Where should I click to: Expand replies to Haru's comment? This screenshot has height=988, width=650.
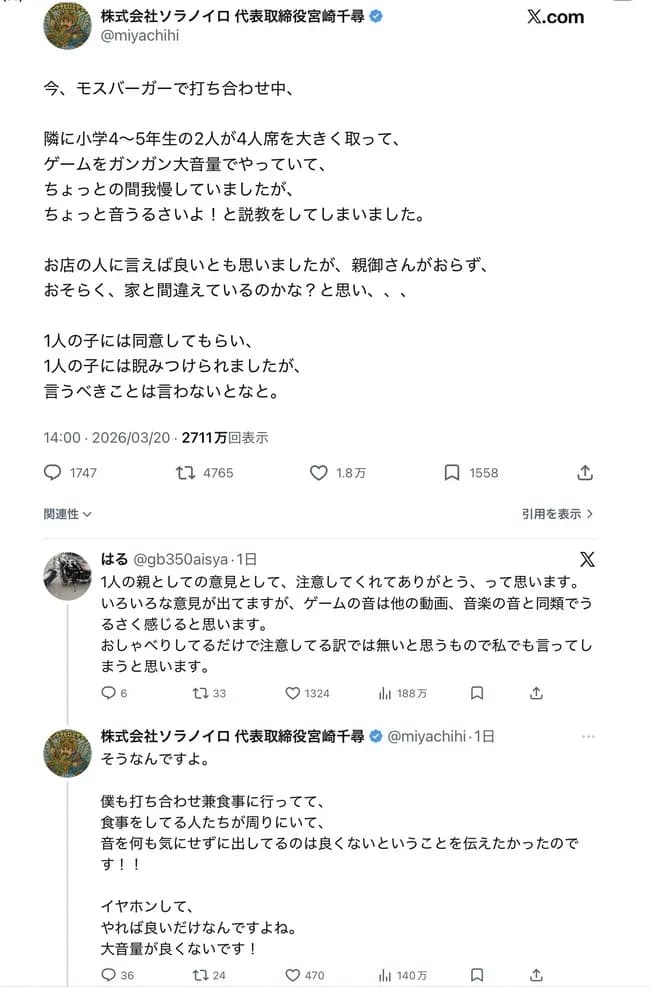click(108, 692)
